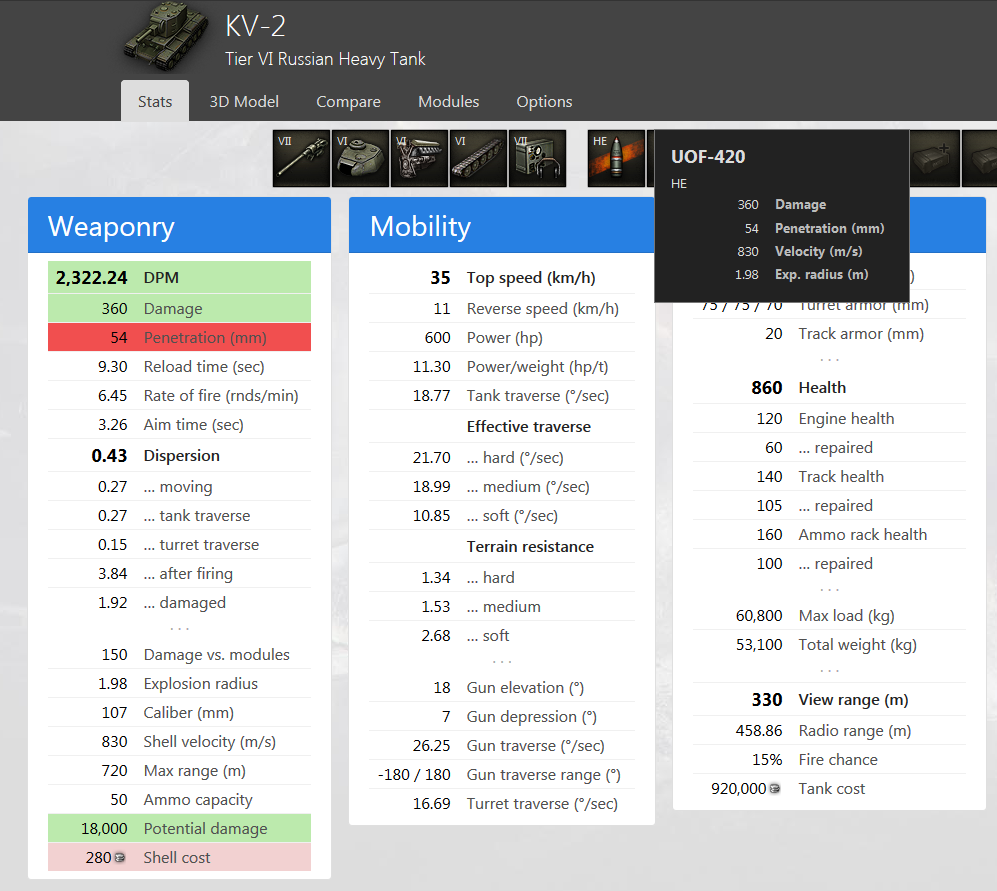The height and width of the screenshot is (891, 997).
Task: Click the Potential damage row
Action: [179, 829]
